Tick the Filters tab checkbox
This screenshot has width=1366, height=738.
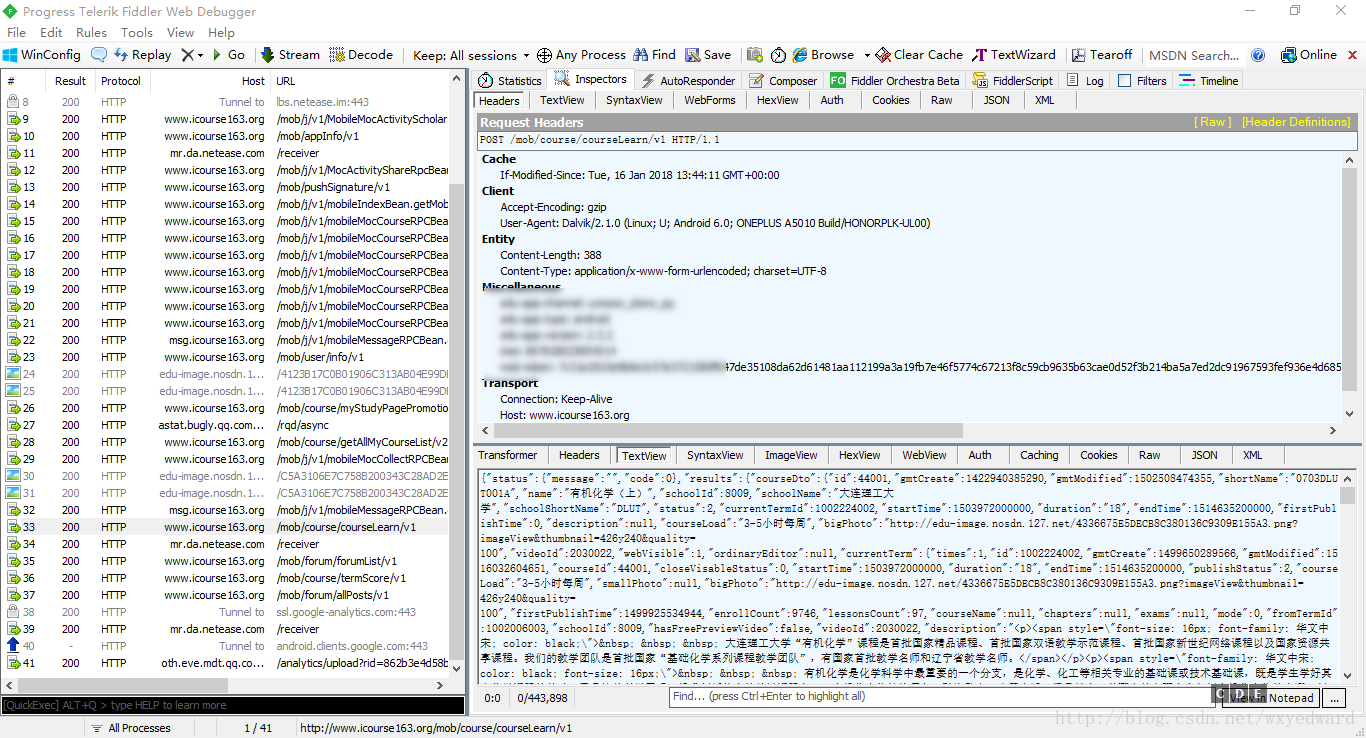click(1125, 81)
